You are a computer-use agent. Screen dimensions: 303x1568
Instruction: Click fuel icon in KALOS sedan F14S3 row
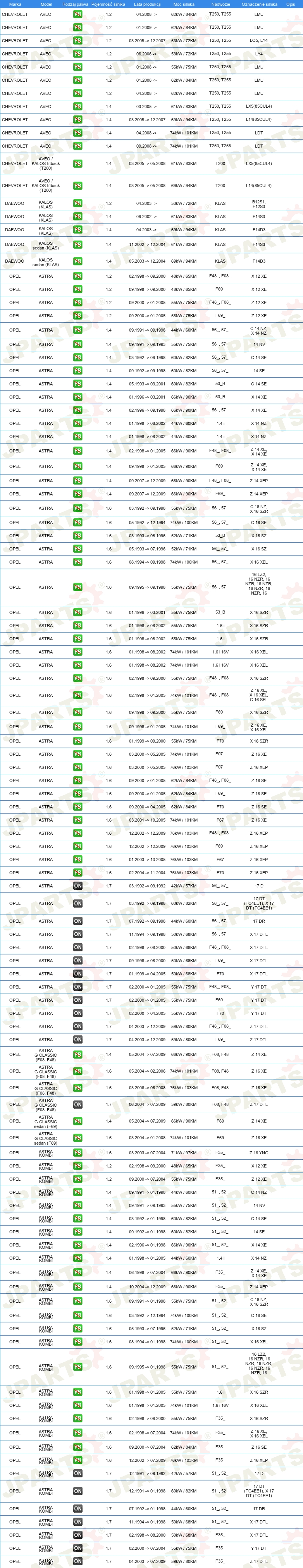click(x=77, y=245)
